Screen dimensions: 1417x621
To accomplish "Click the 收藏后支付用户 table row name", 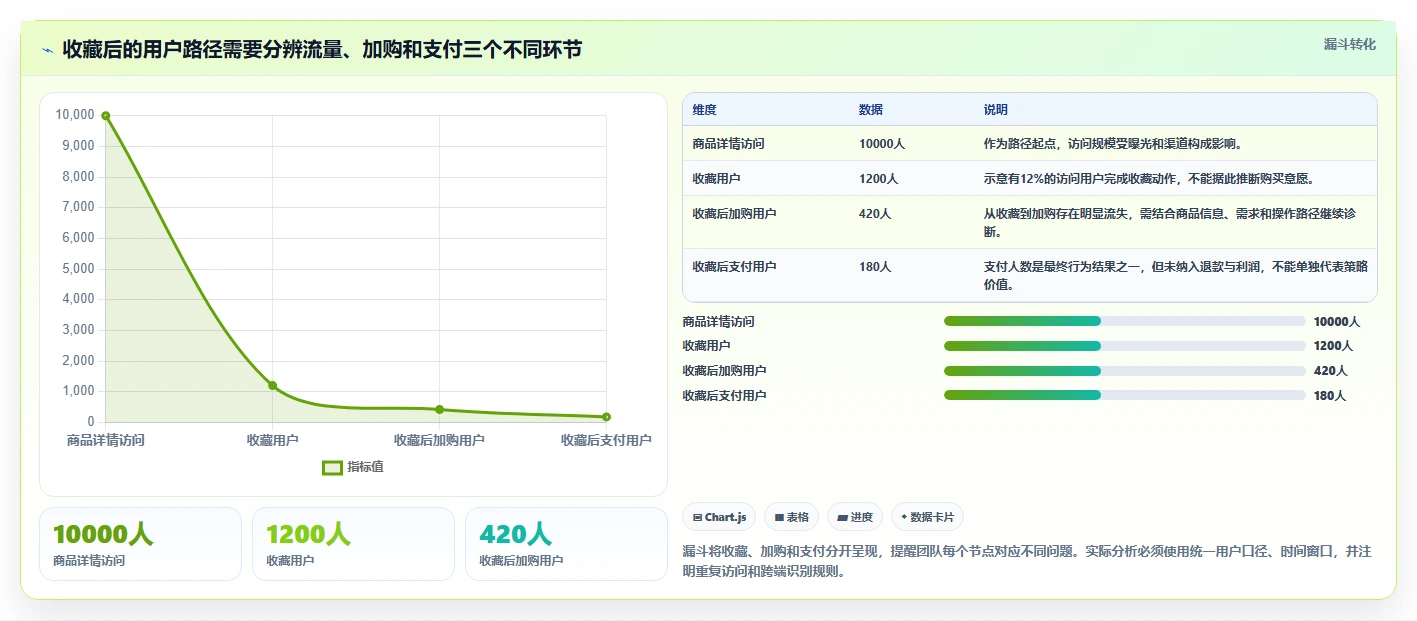I will click(734, 267).
